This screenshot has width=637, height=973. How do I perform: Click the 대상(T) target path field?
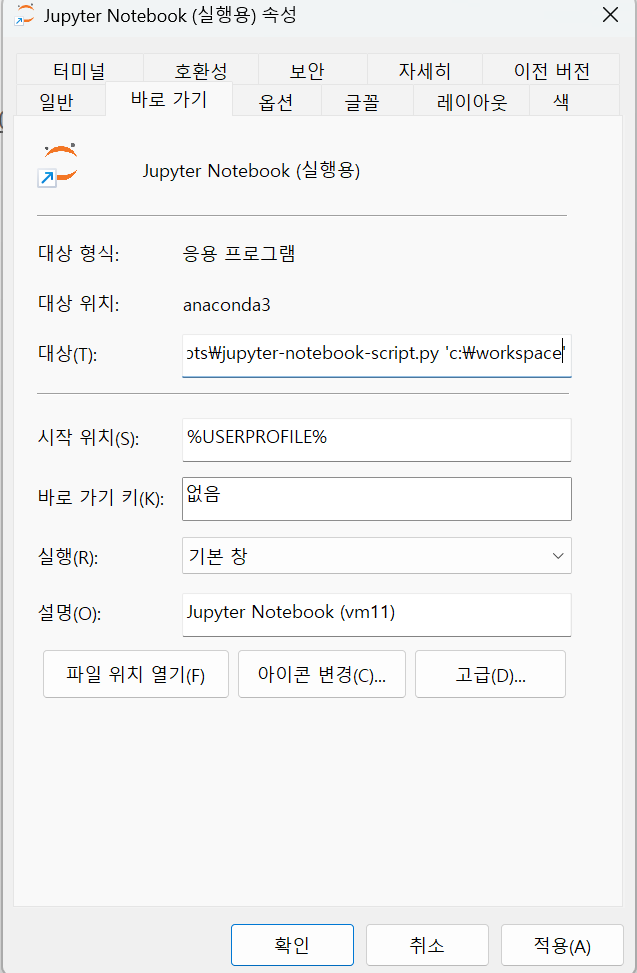point(376,355)
